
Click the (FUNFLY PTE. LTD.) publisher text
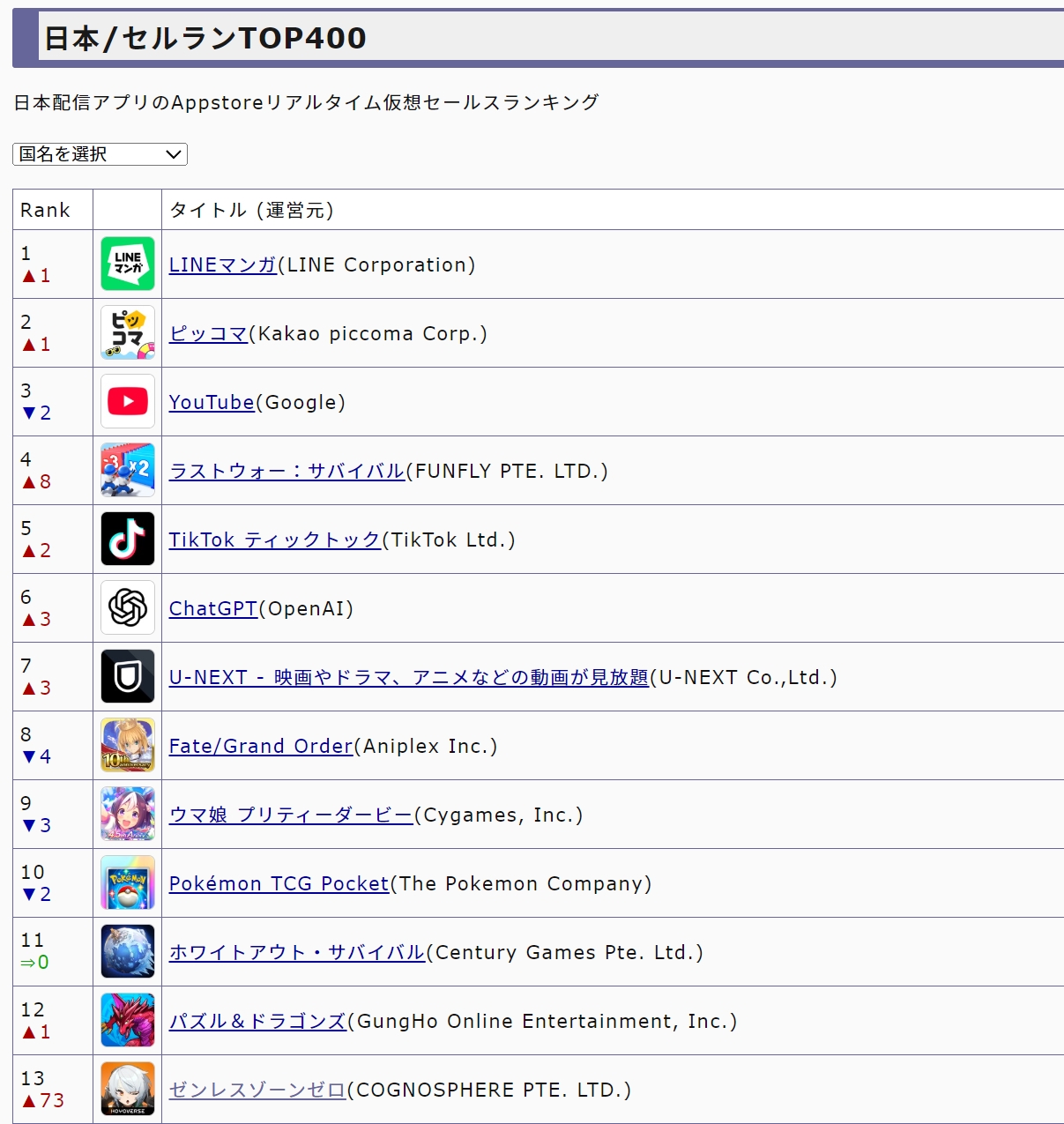click(507, 471)
